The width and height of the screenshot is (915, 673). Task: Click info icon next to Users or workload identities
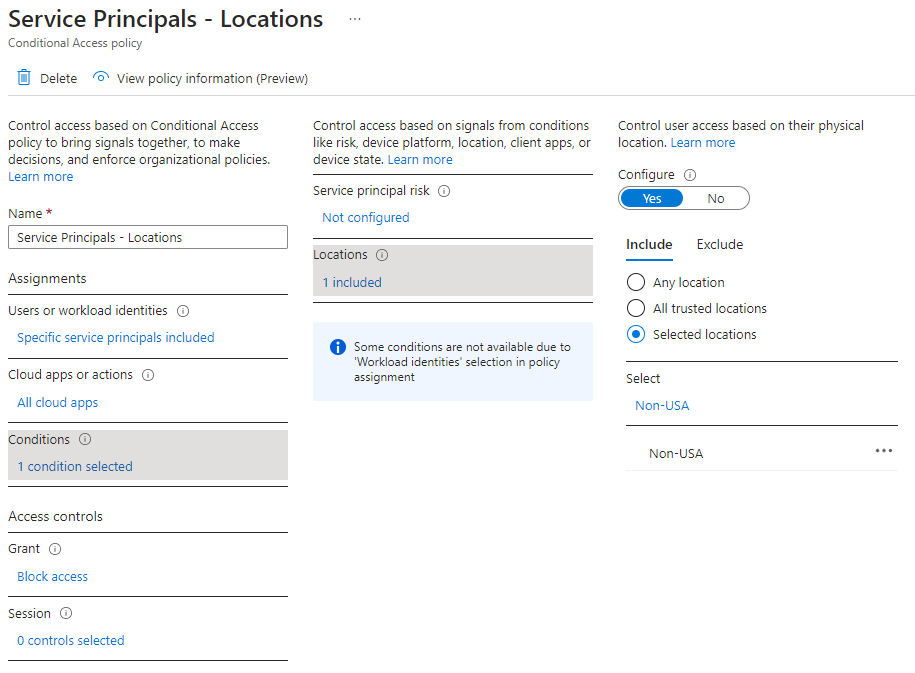coord(183,311)
